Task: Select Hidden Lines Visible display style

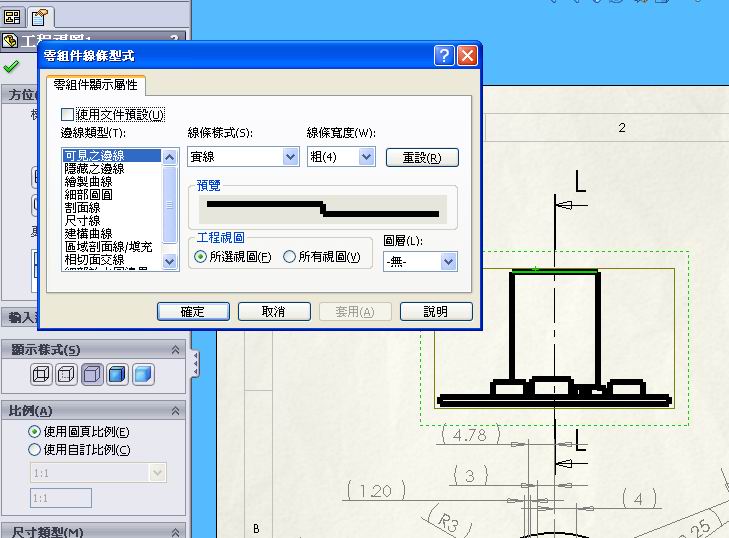Action: point(66,374)
